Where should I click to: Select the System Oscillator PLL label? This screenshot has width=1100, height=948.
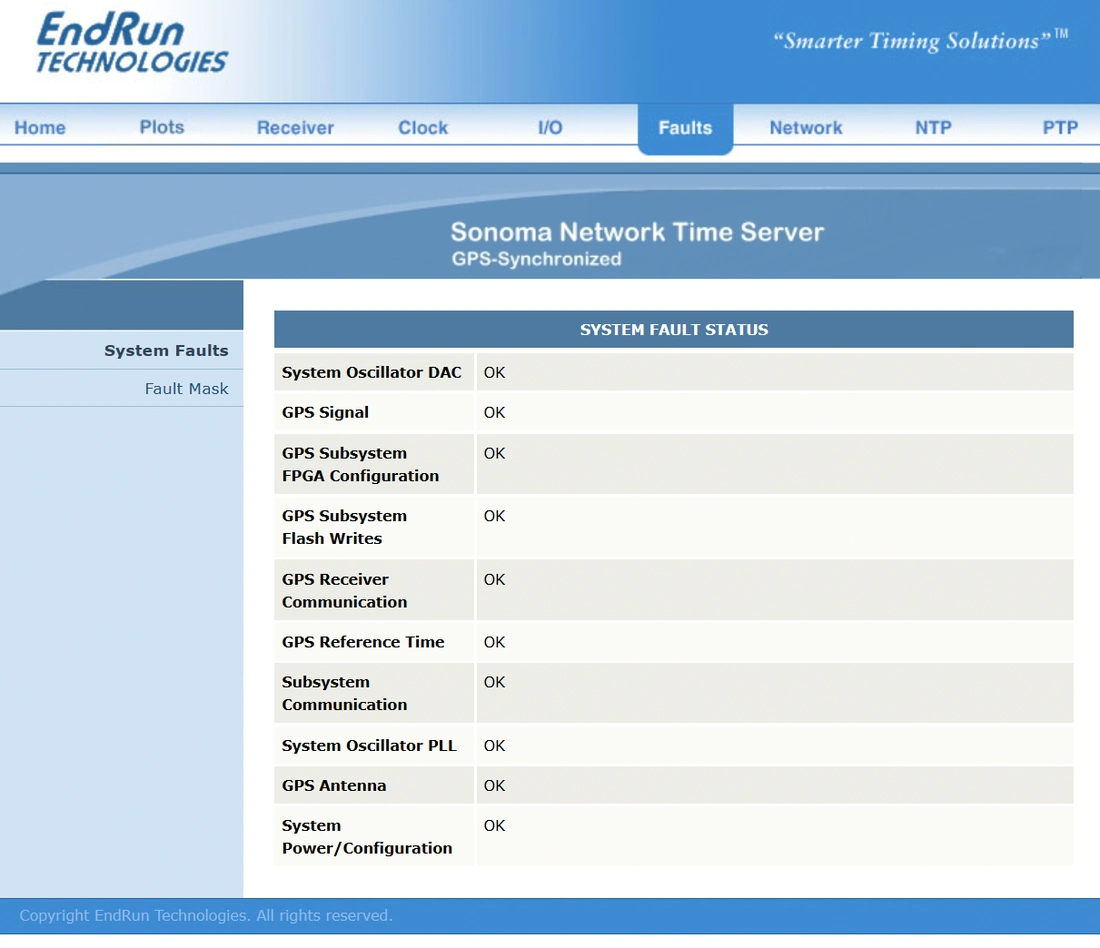(369, 745)
